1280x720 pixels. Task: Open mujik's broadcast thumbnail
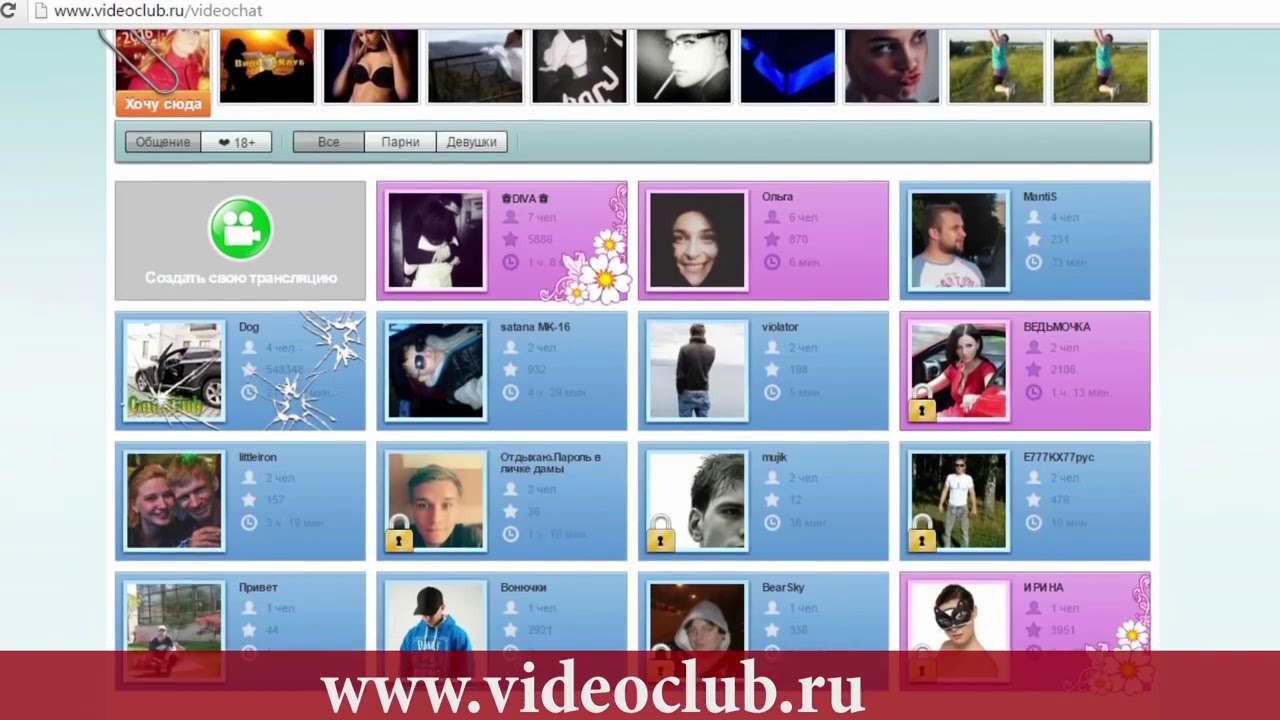[697, 501]
